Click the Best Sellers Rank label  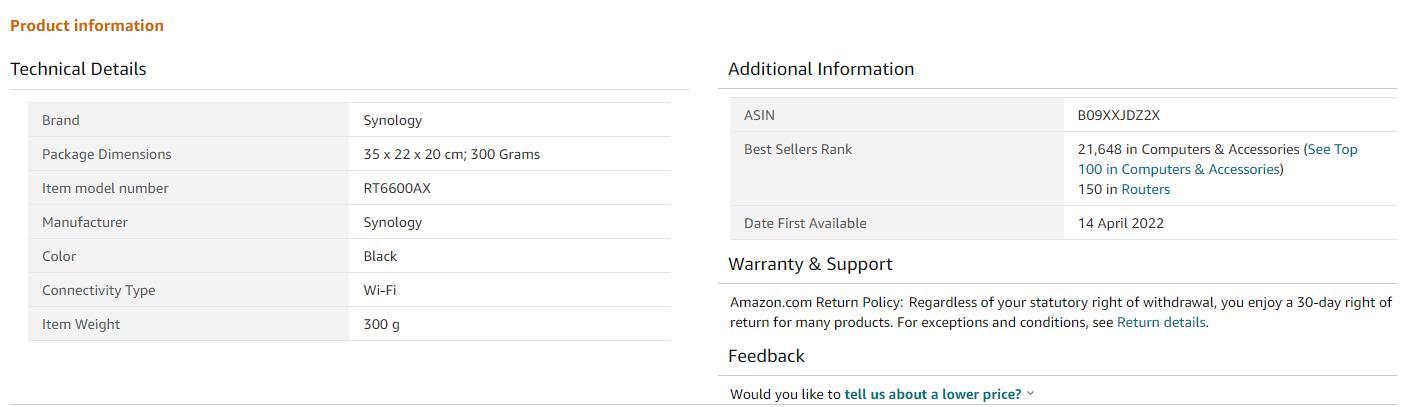coord(798,149)
